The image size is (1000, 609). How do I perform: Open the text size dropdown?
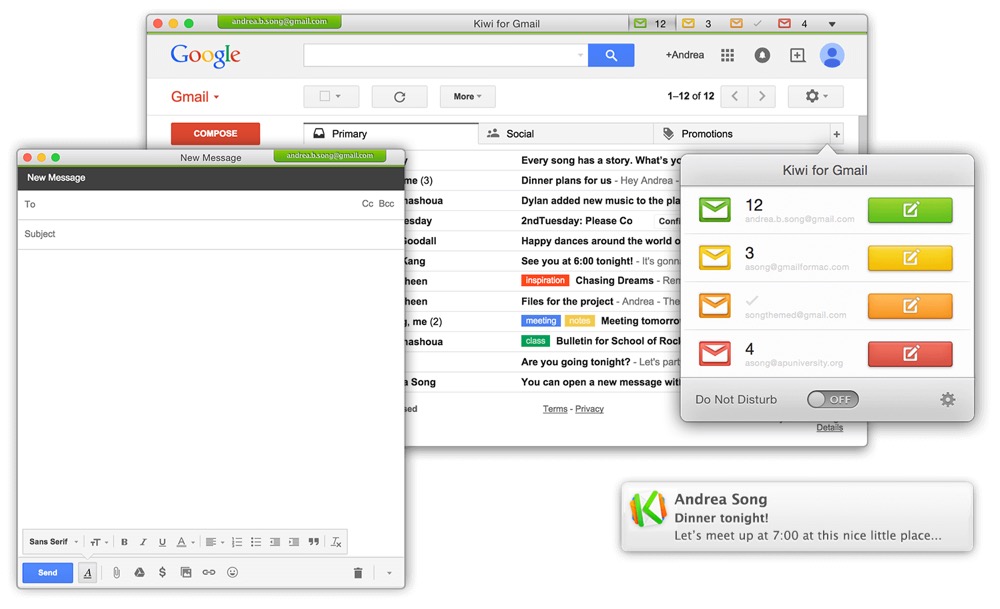tap(98, 542)
